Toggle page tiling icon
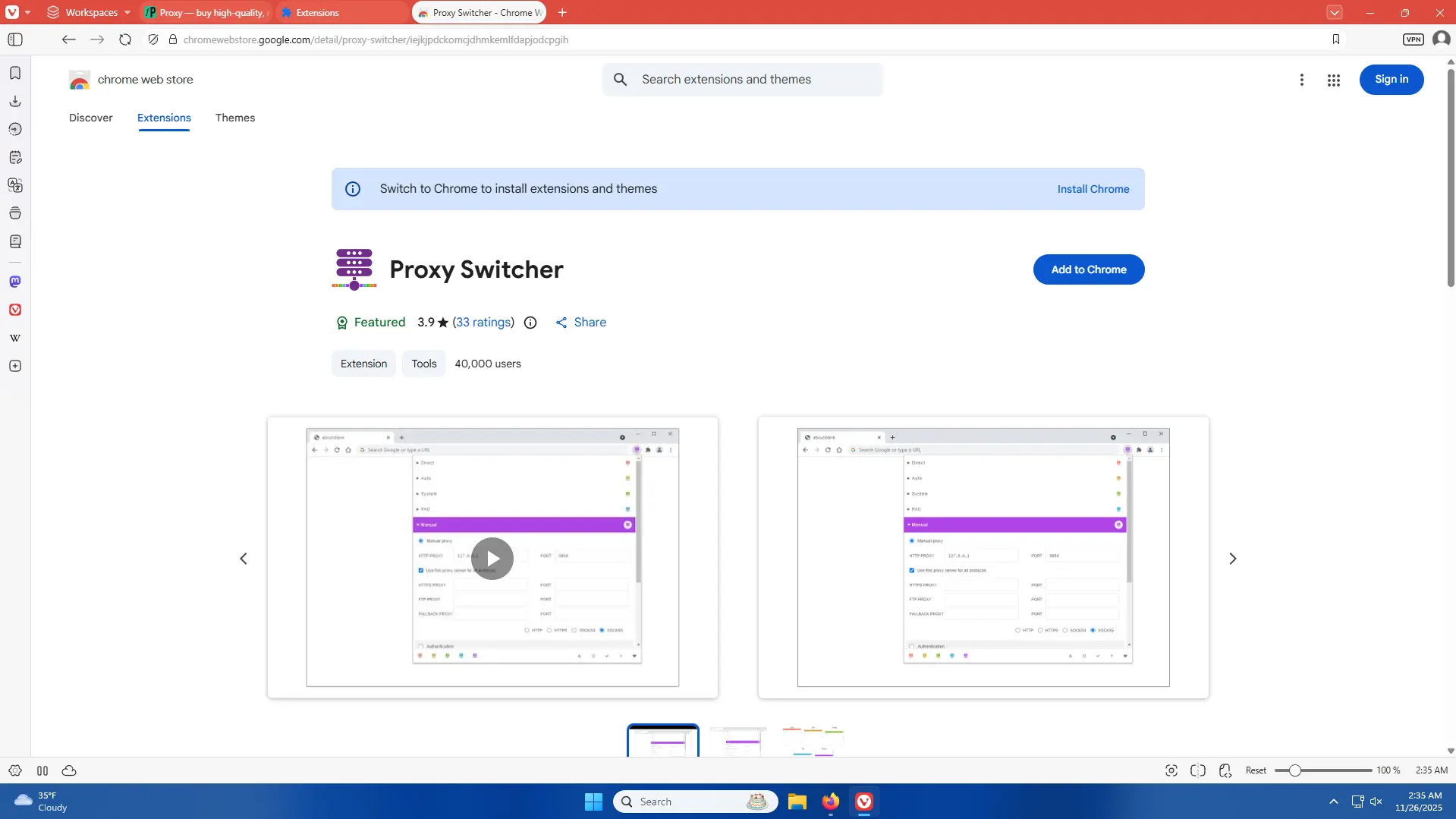 click(1198, 770)
